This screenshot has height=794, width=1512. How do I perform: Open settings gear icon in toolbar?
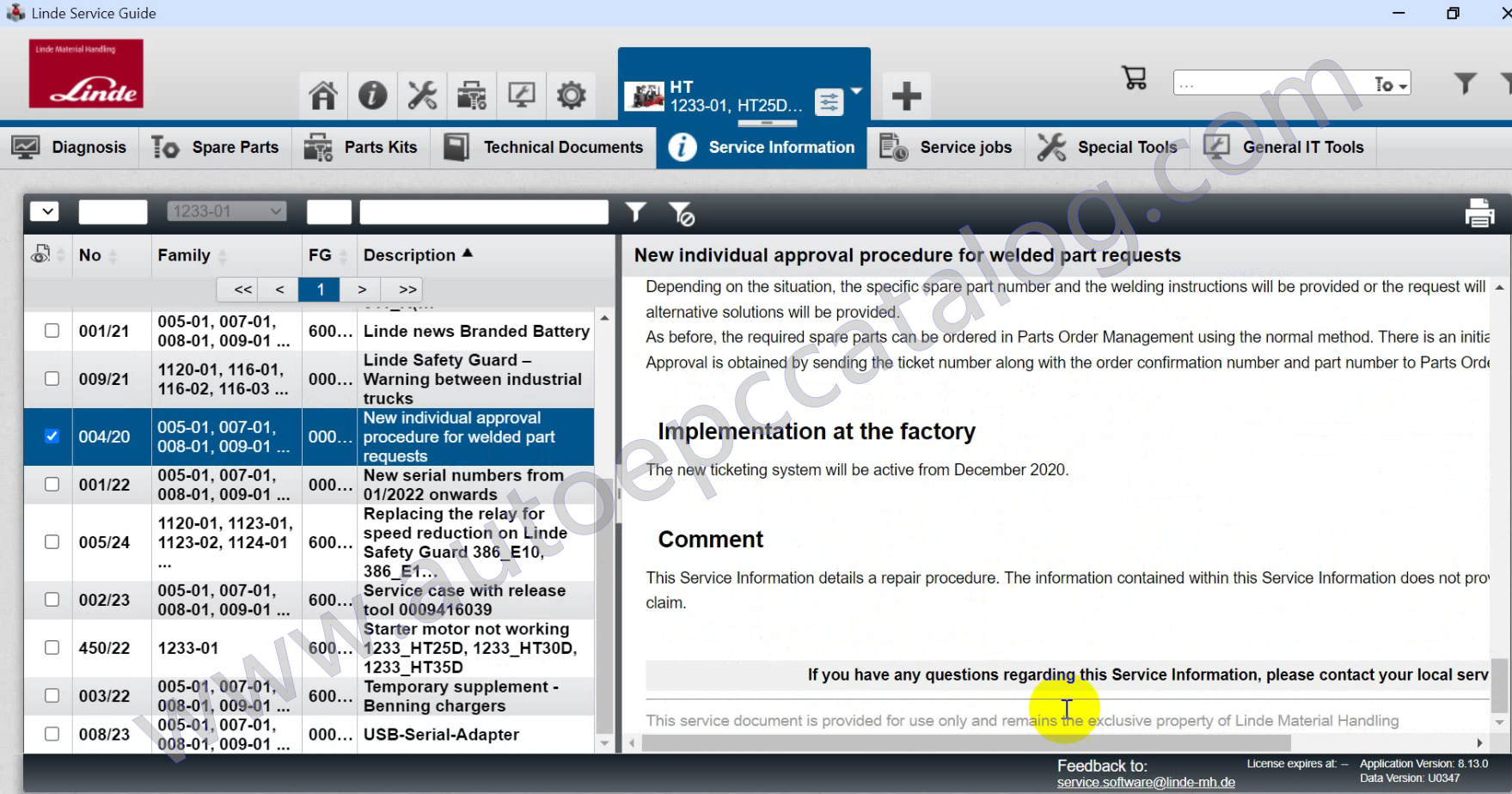[x=571, y=95]
